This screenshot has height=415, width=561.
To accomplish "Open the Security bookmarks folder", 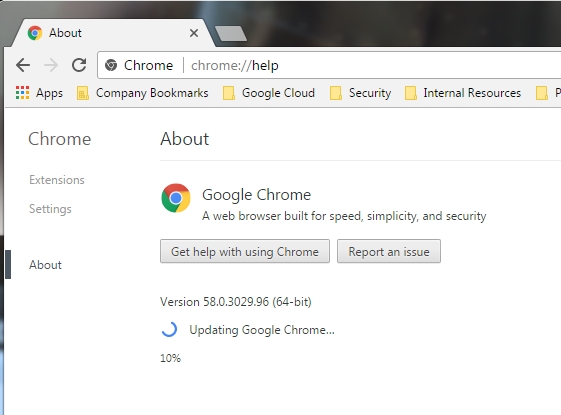I will point(360,93).
